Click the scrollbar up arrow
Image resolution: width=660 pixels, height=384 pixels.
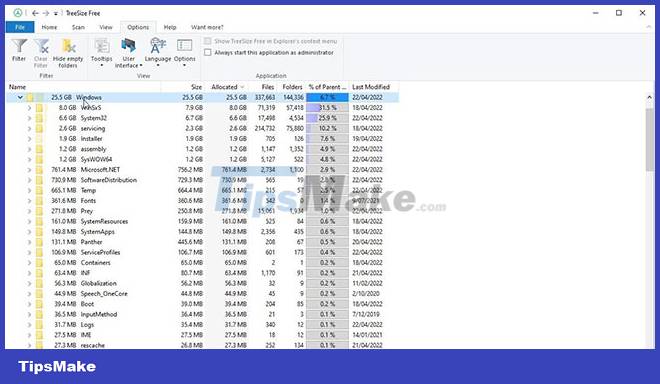pos(649,97)
